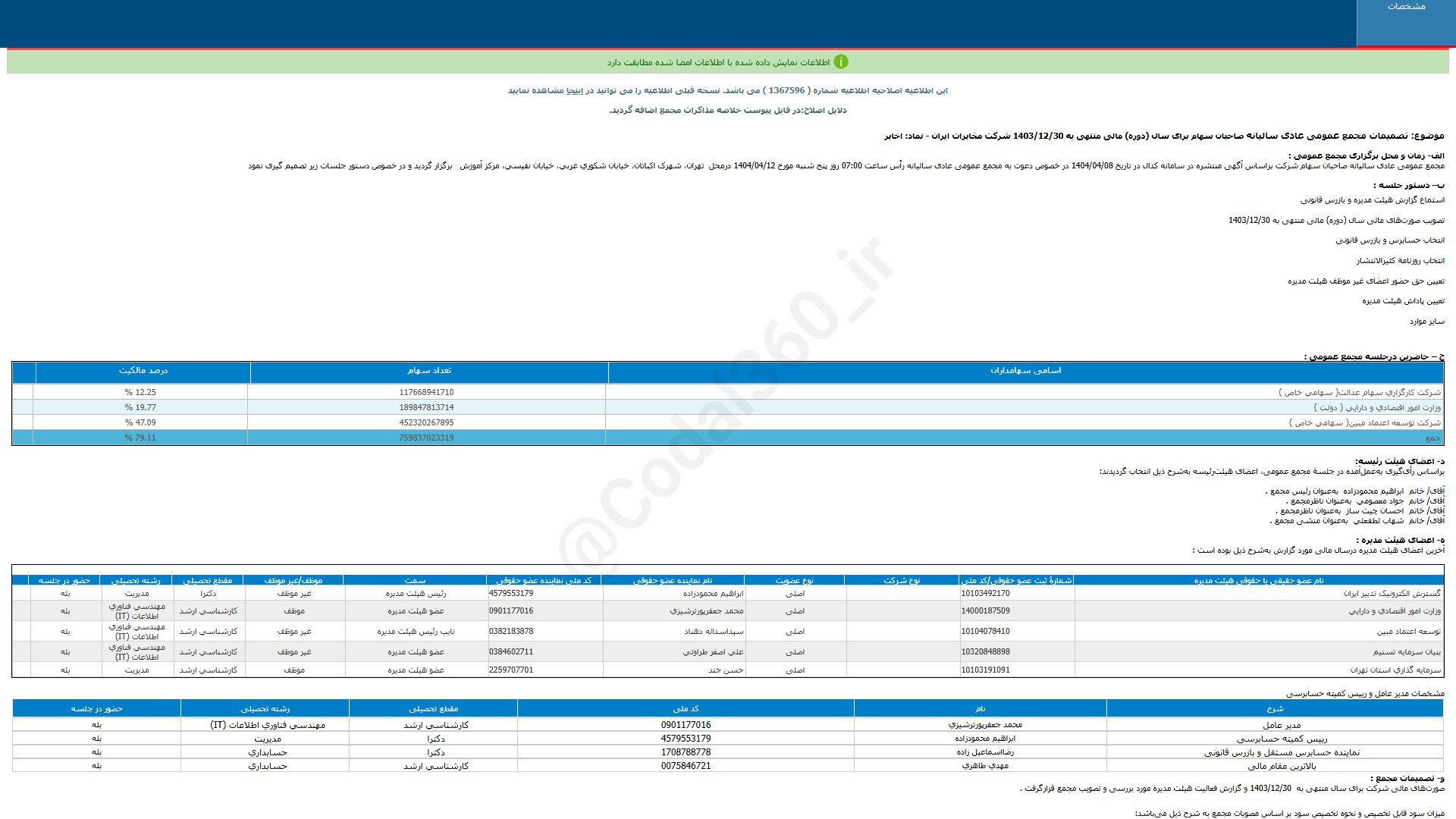Open the مشخصات tab
1456x819 pixels.
pyautogui.click(x=1406, y=23)
